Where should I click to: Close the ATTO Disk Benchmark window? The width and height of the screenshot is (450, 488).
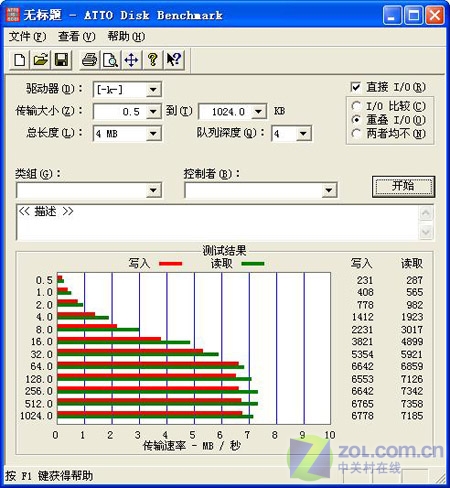pos(435,15)
